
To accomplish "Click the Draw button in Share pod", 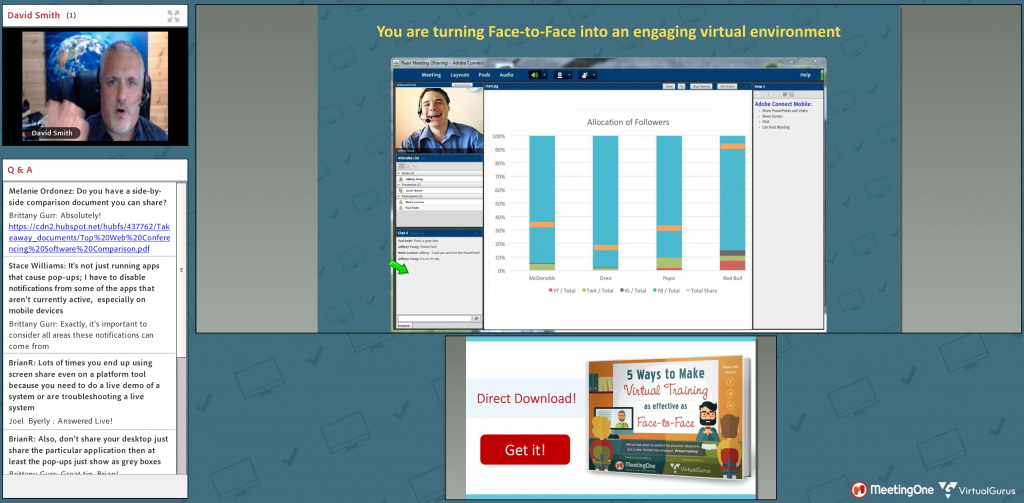I will click(669, 86).
